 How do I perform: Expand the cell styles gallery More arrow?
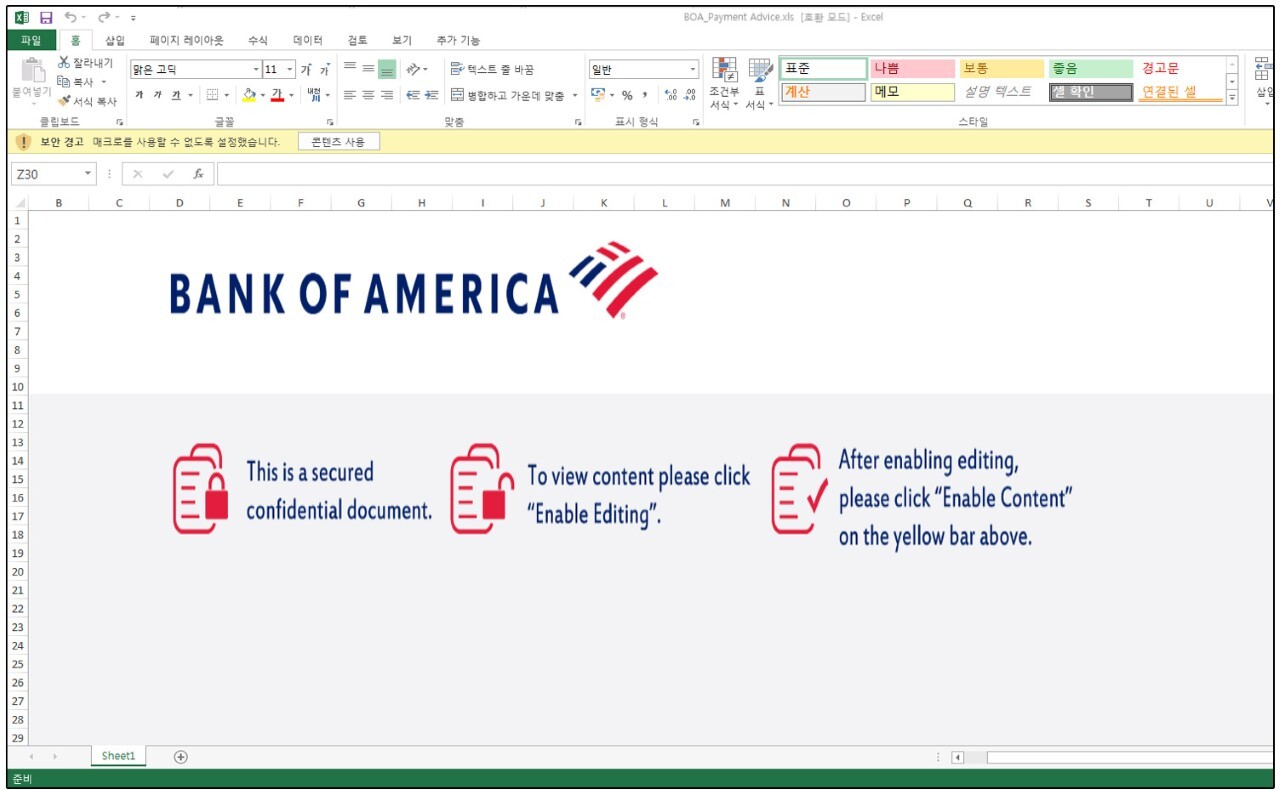point(1232,97)
